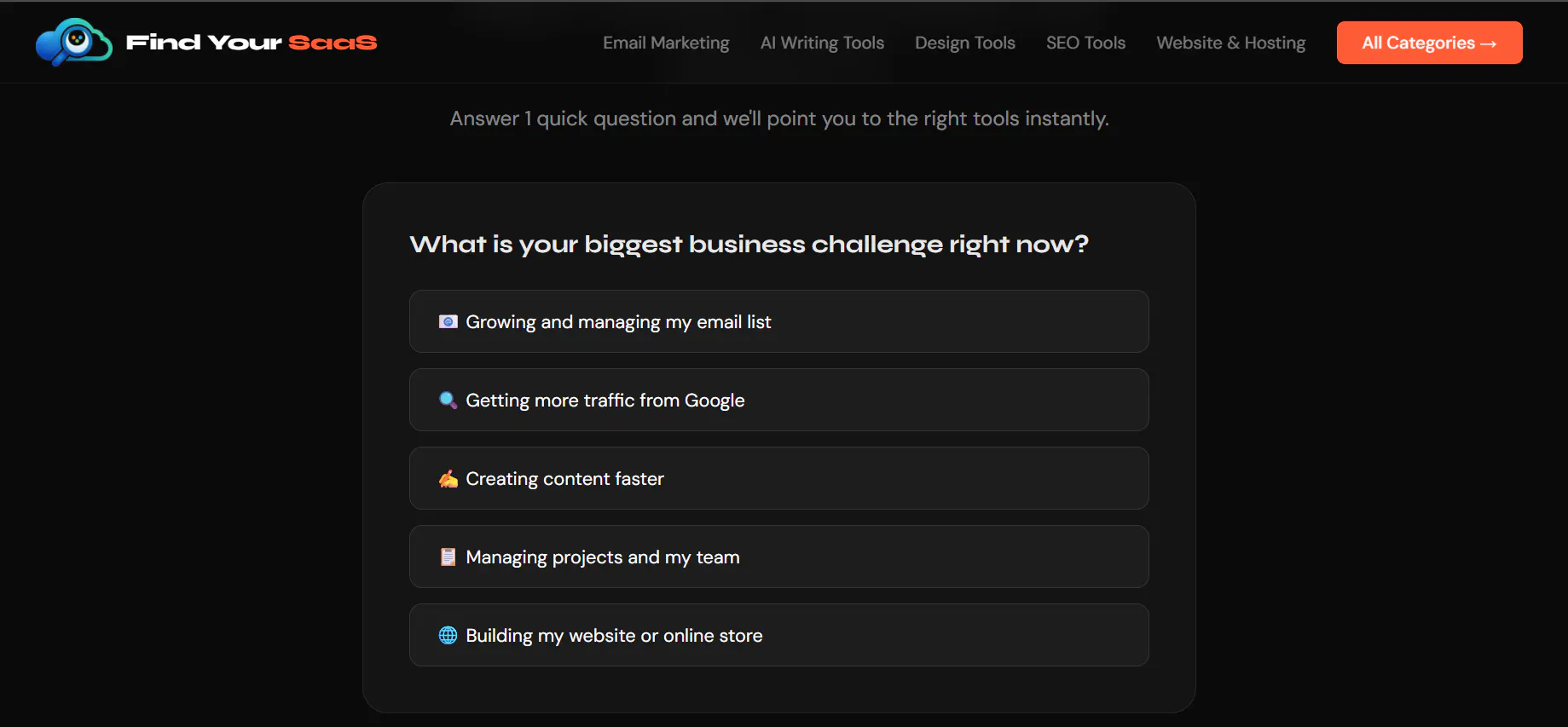This screenshot has height=727, width=1568.
Task: Click the envelope icon beside email list option
Action: 448,321
